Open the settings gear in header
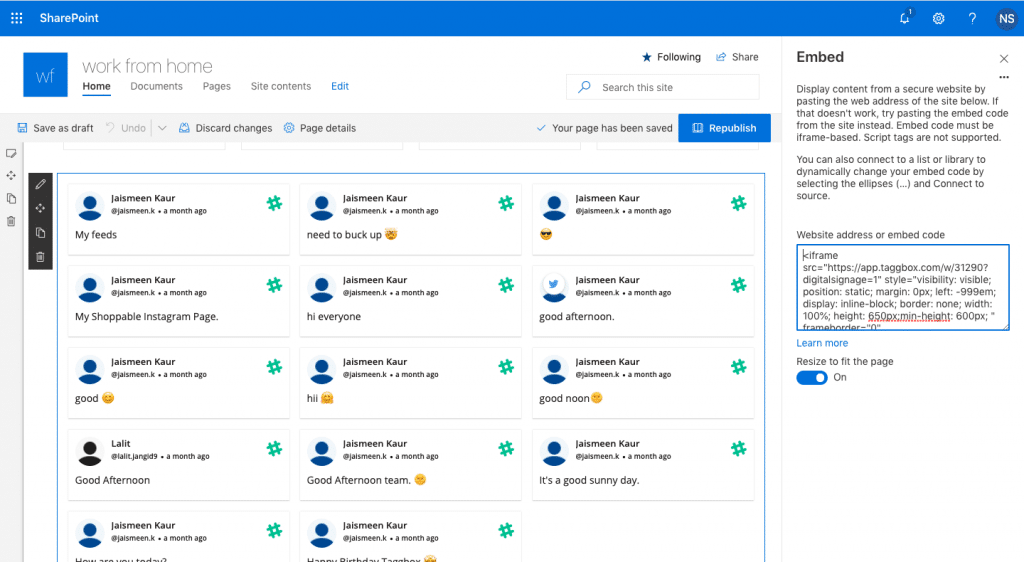The width and height of the screenshot is (1024, 562). point(938,18)
